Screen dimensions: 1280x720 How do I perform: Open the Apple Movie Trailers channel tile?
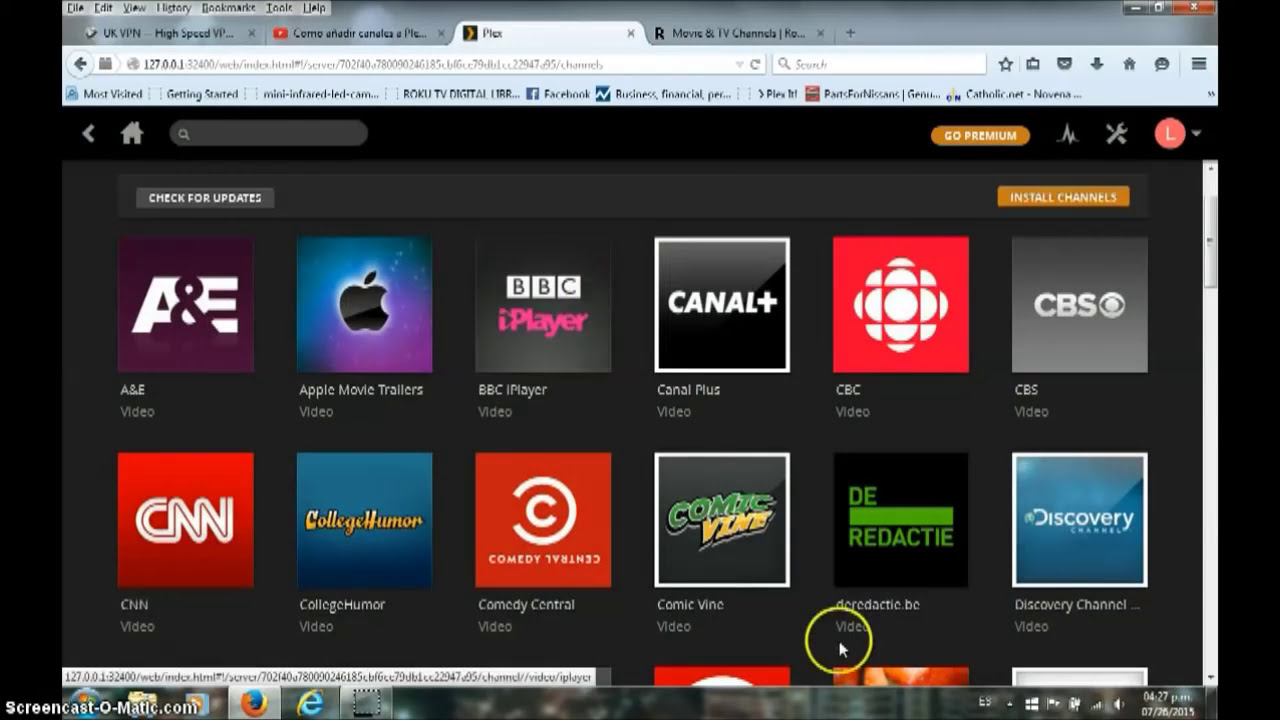pyautogui.click(x=364, y=304)
